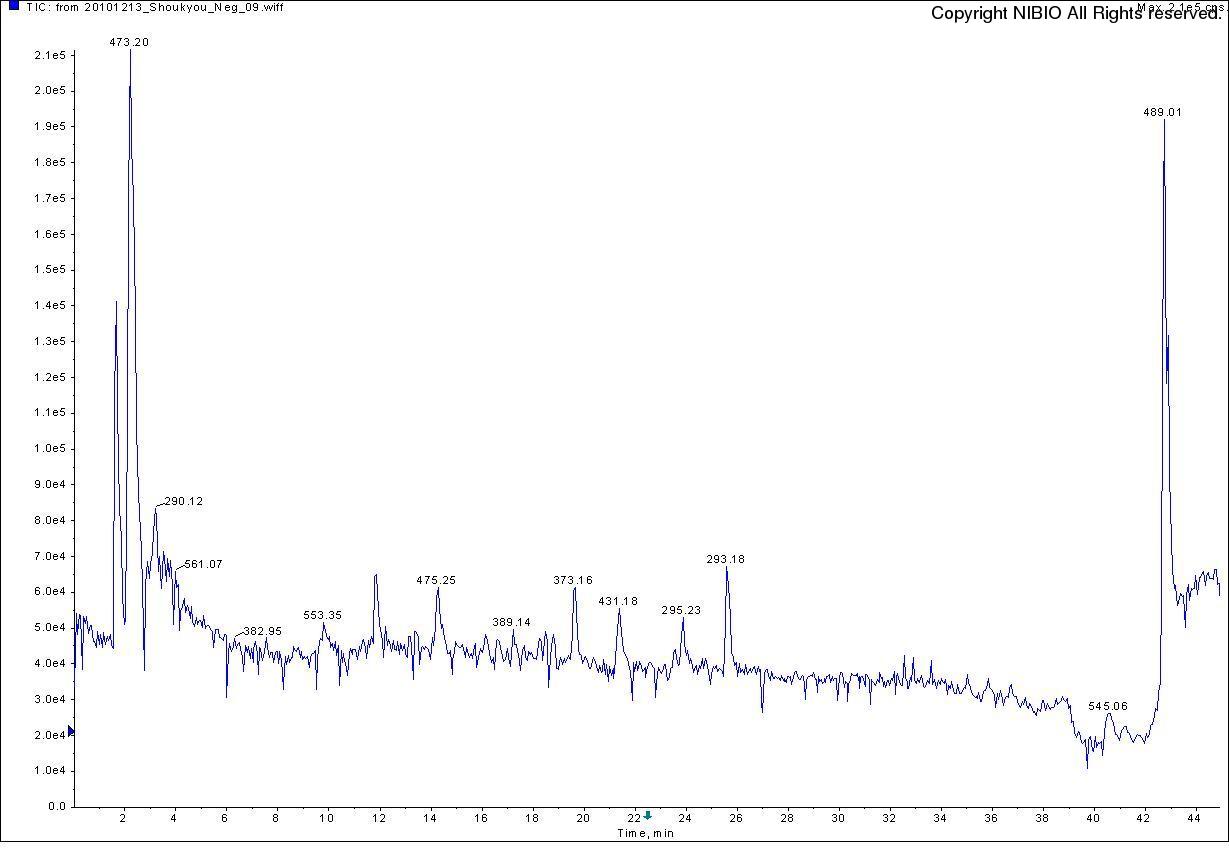This screenshot has height=862, width=1229.
Task: Click the 475.25 peak label
Action: 436,580
